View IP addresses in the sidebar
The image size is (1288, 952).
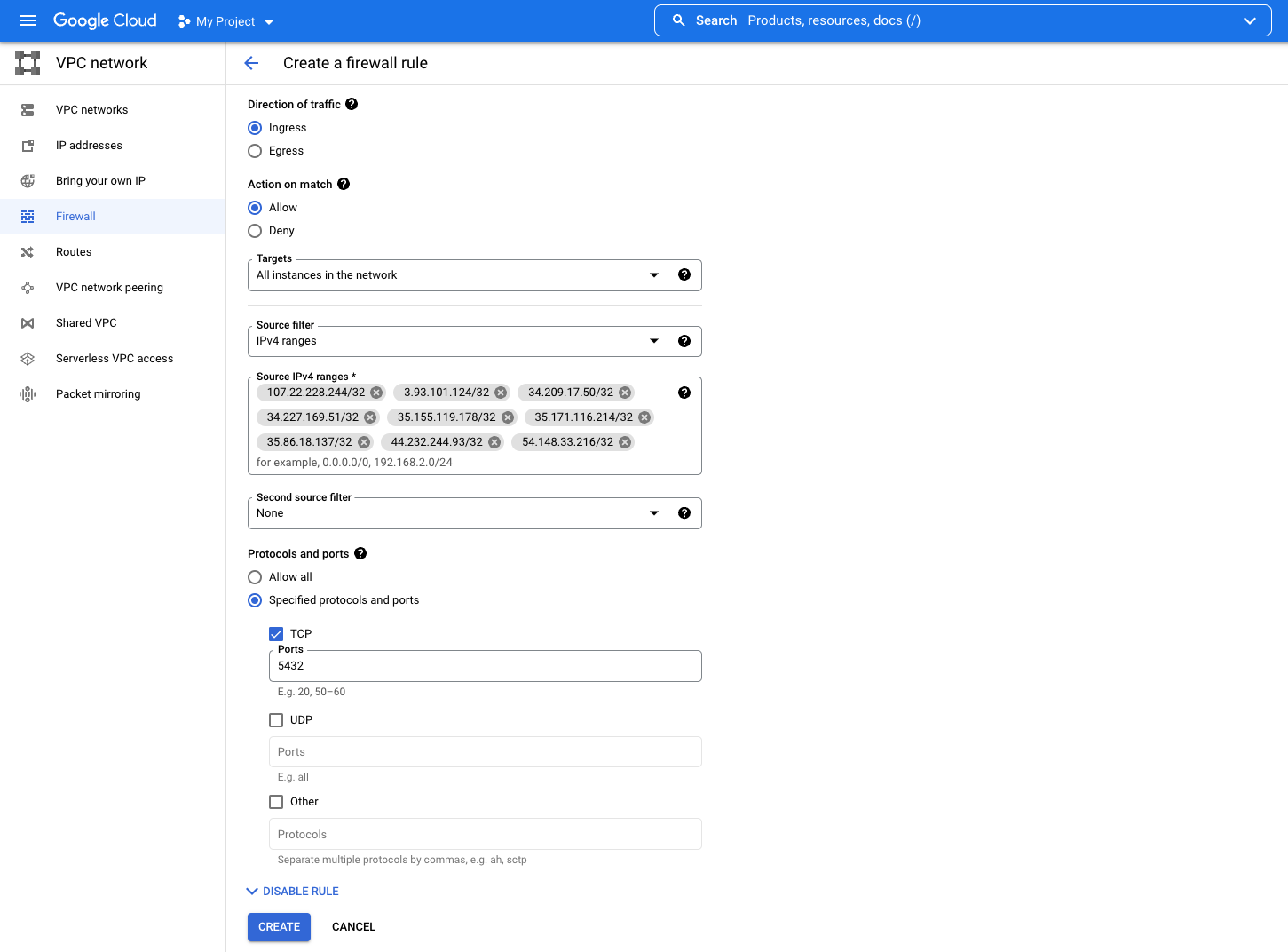(x=89, y=145)
